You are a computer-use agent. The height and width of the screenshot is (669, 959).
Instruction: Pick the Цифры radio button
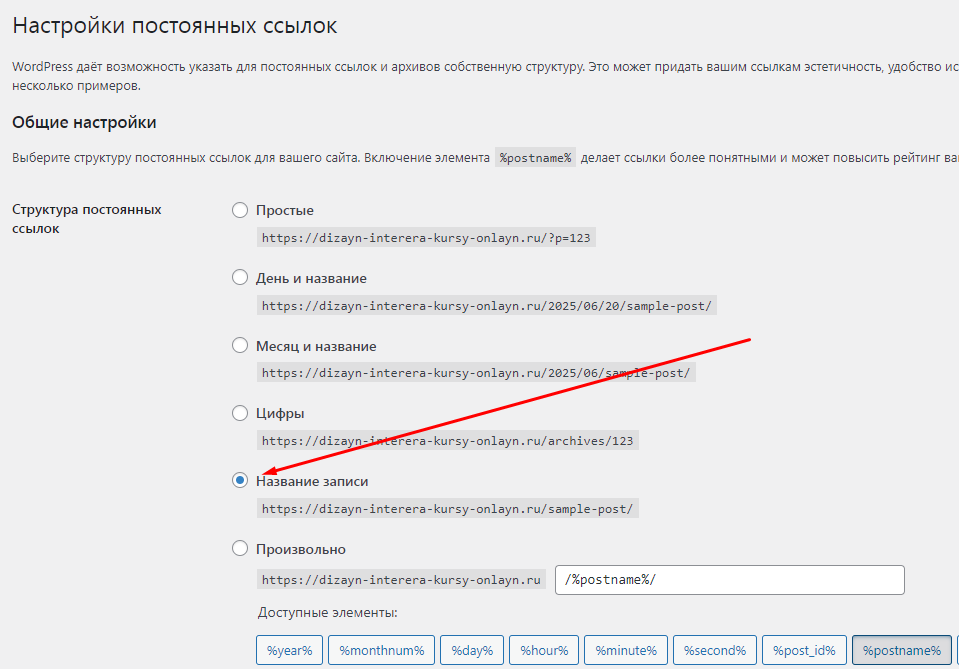240,413
